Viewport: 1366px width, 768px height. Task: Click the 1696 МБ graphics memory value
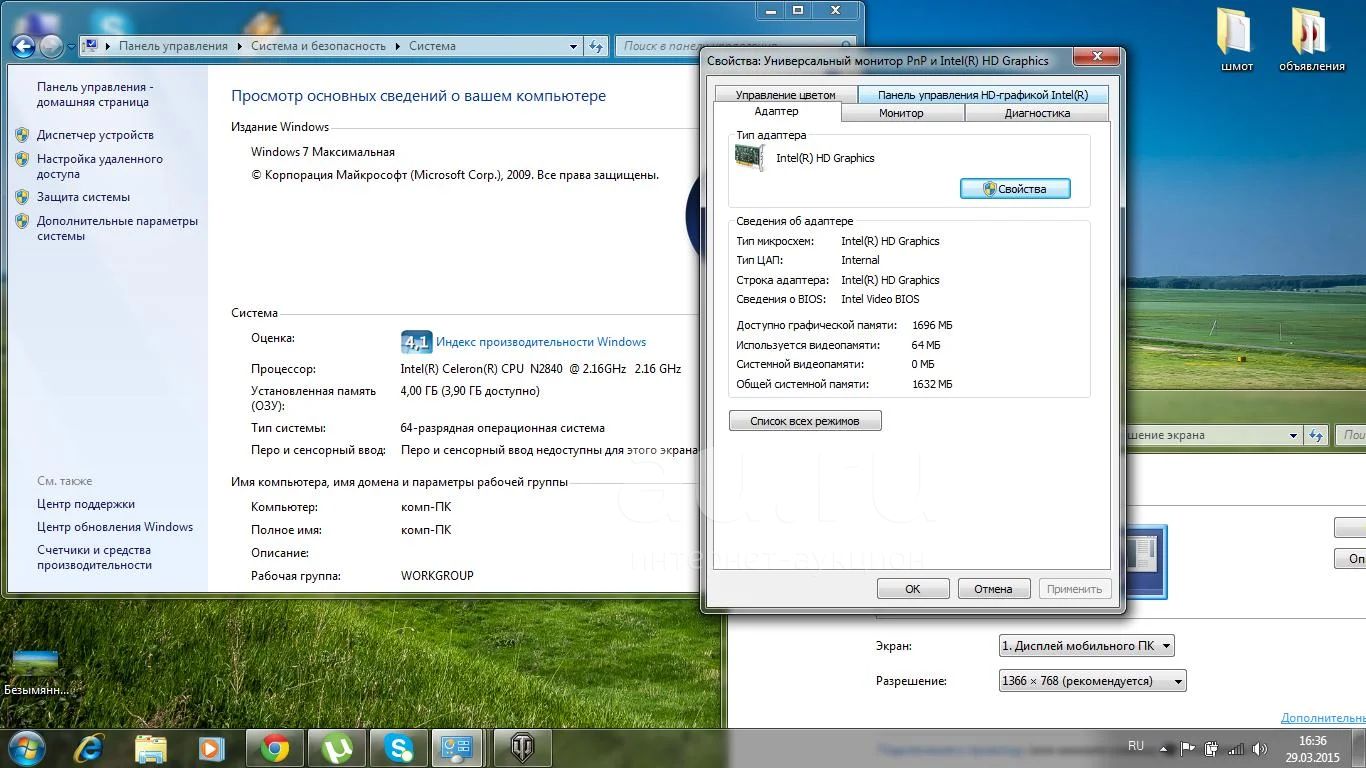tap(932, 326)
